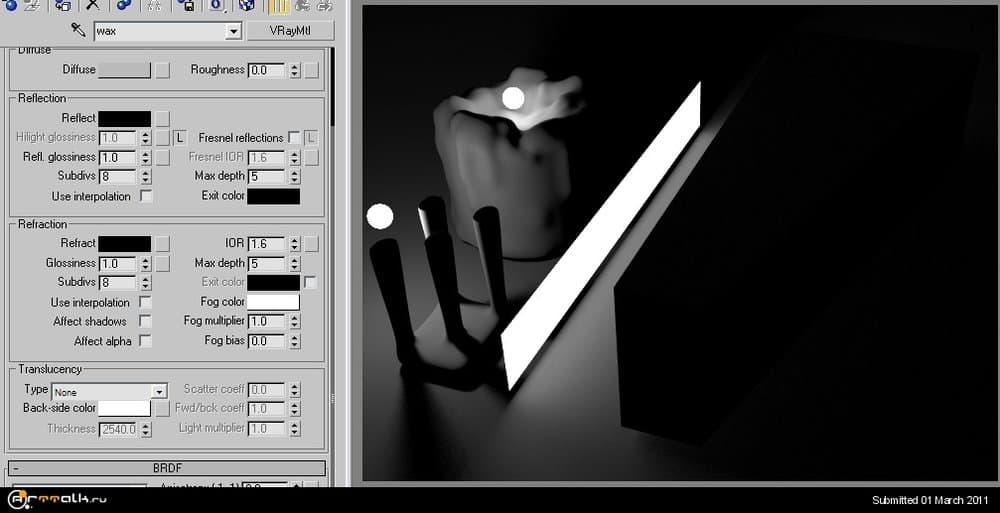Open the refraction Exit color swatch
Image resolution: width=1000 pixels, height=513 pixels.
point(274,282)
